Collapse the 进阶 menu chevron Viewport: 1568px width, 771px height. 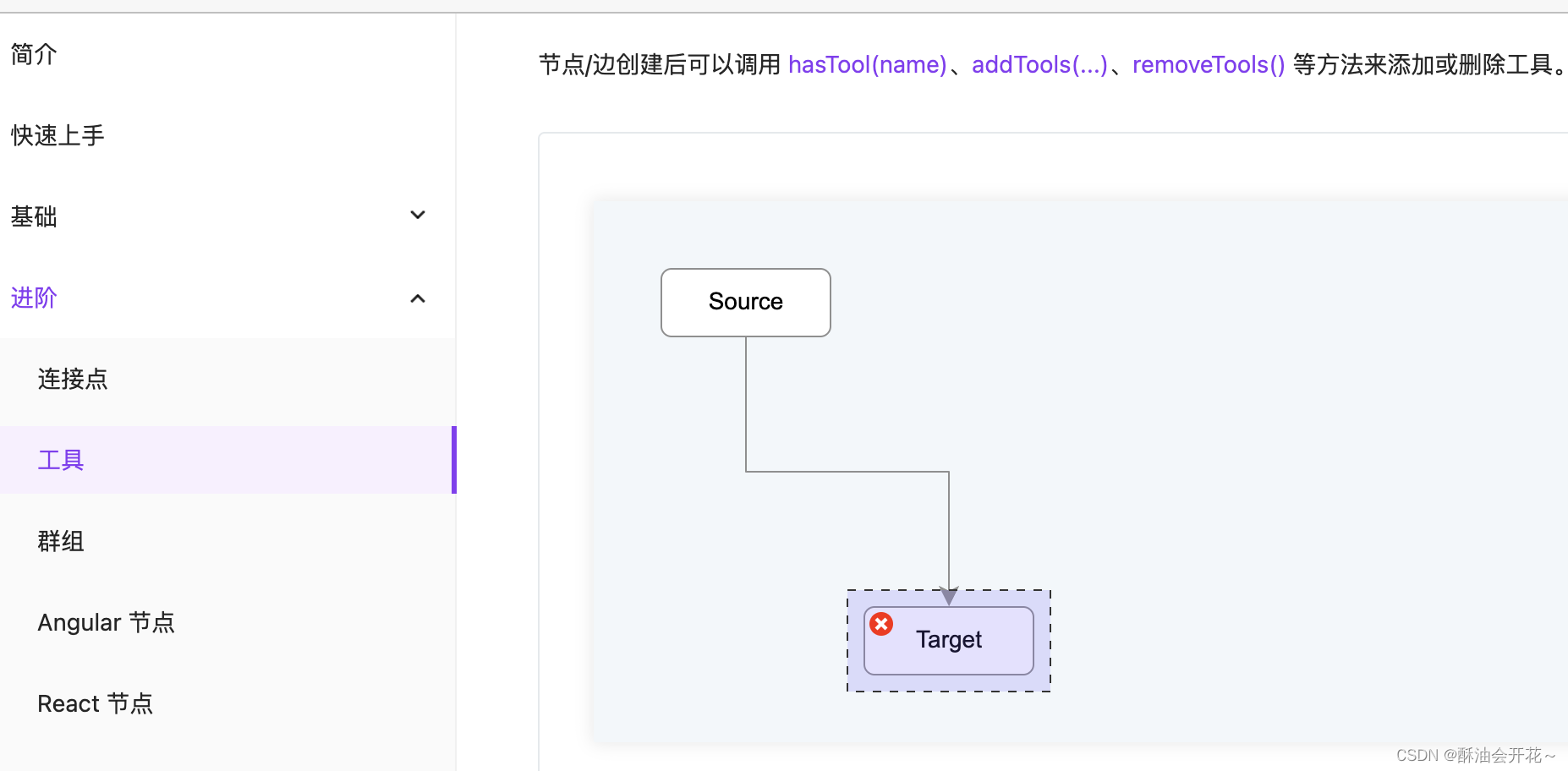(x=417, y=298)
